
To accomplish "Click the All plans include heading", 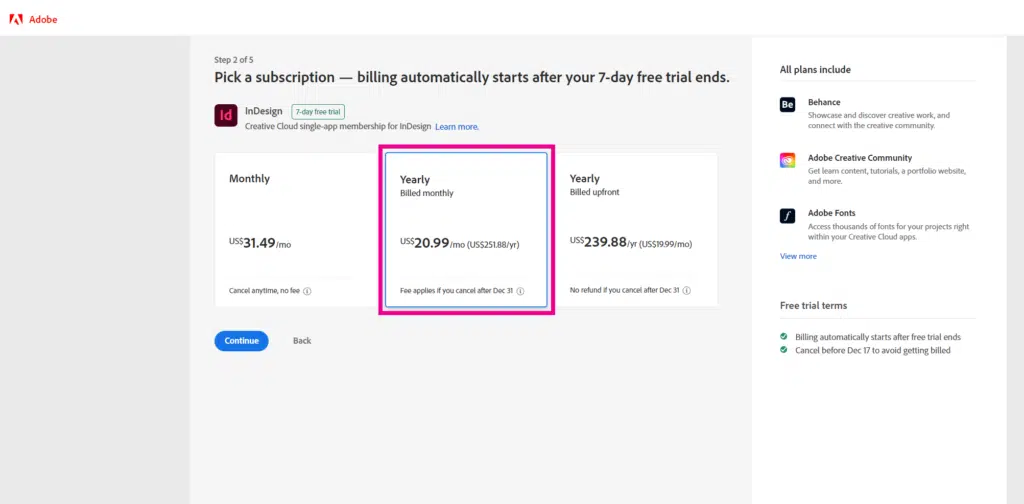I will point(815,70).
